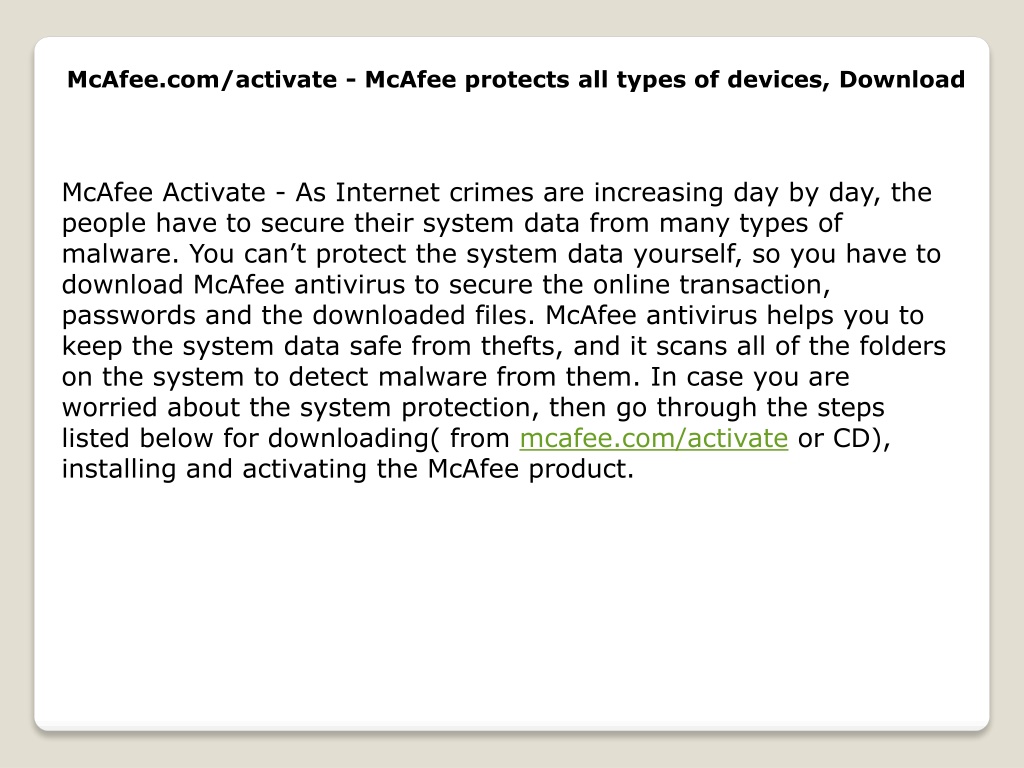Click "McAfee Activate" starting the paragraph

tap(164, 193)
